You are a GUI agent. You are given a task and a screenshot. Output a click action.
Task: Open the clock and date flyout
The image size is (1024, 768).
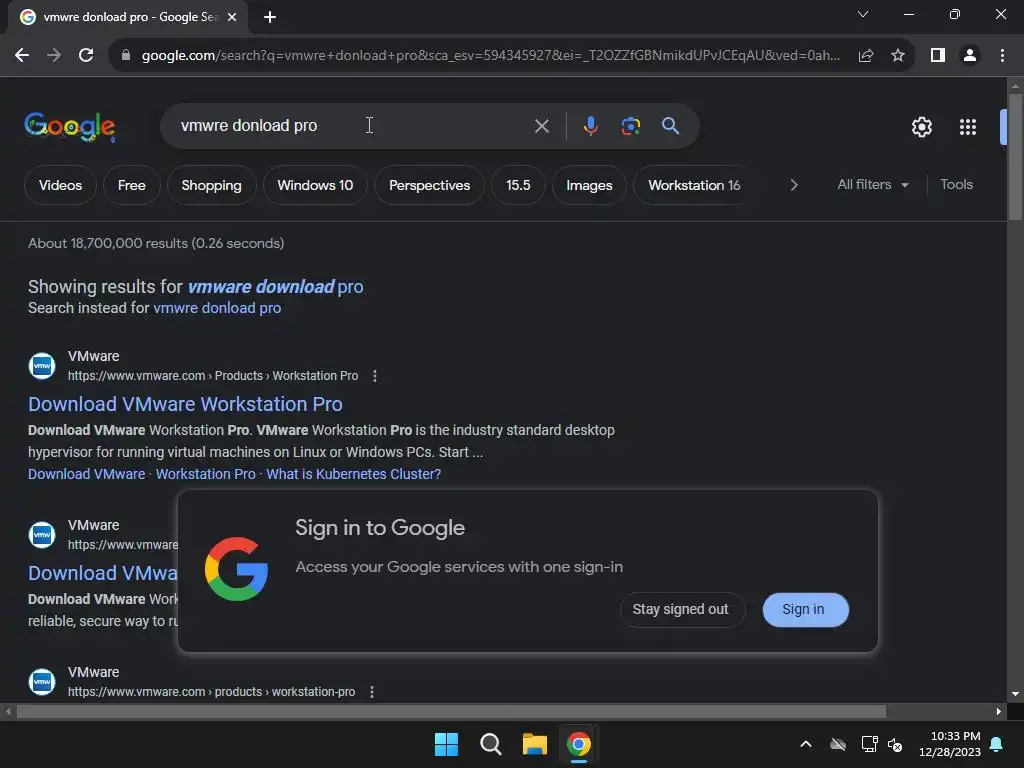[x=950, y=744]
